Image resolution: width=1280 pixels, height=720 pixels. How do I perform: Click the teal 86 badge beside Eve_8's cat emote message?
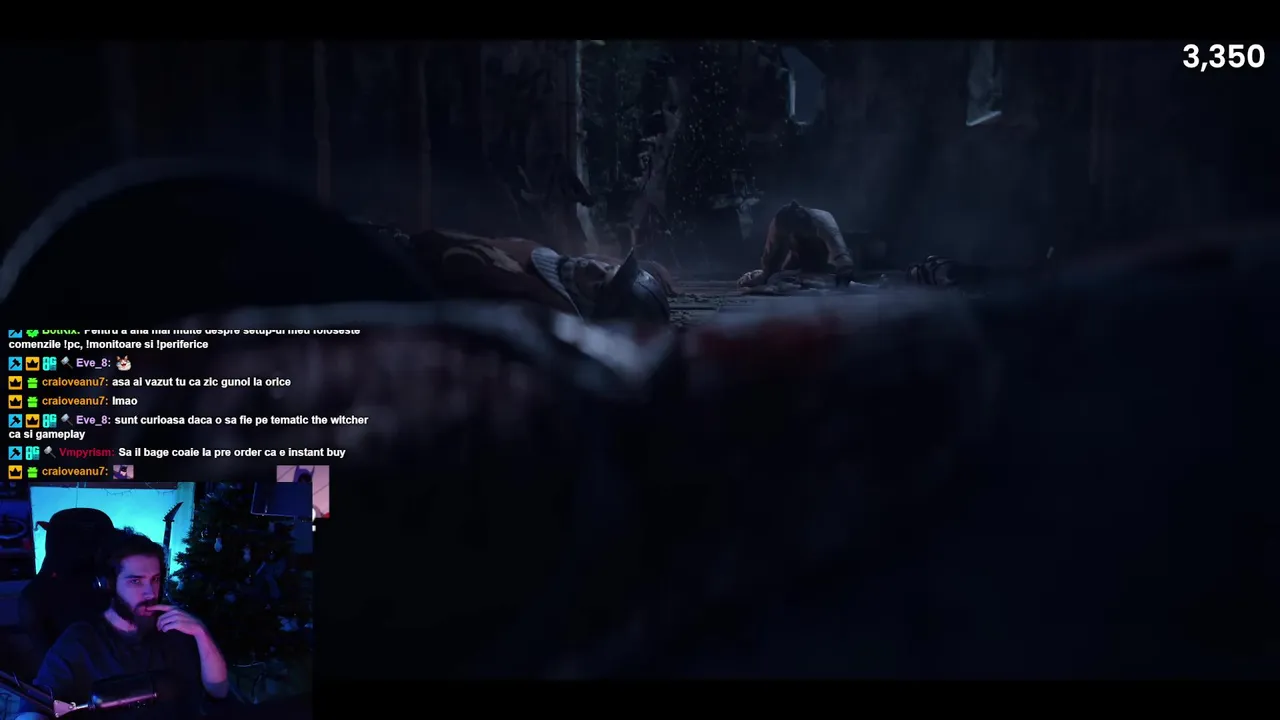pyautogui.click(x=49, y=363)
